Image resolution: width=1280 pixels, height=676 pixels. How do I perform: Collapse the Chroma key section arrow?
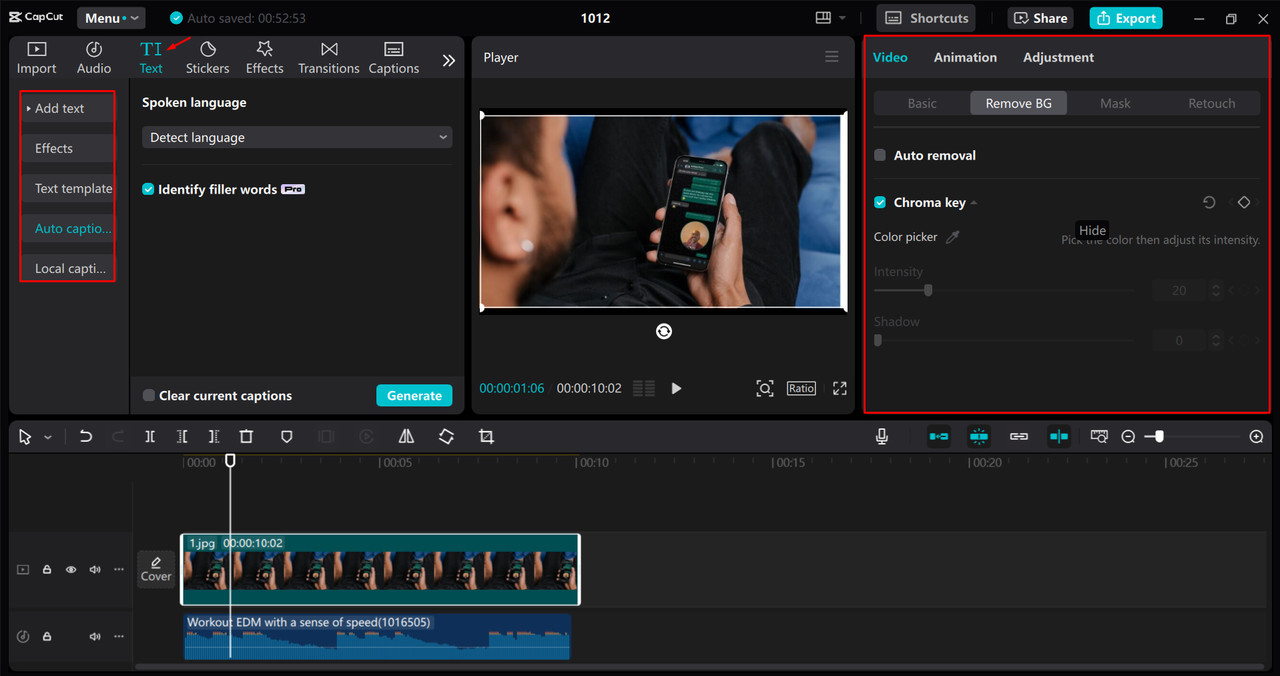(x=974, y=203)
